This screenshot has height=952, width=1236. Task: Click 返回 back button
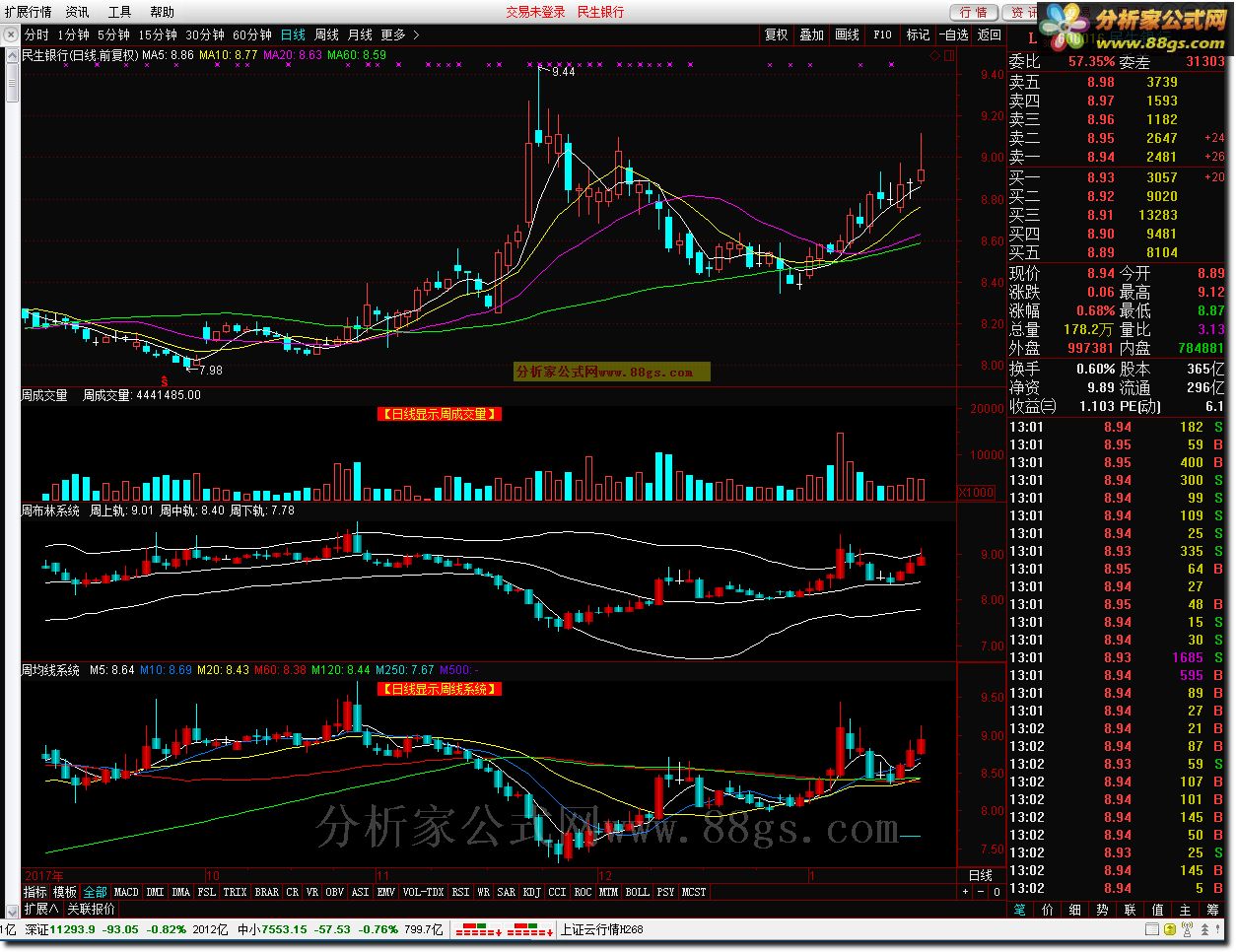(989, 34)
